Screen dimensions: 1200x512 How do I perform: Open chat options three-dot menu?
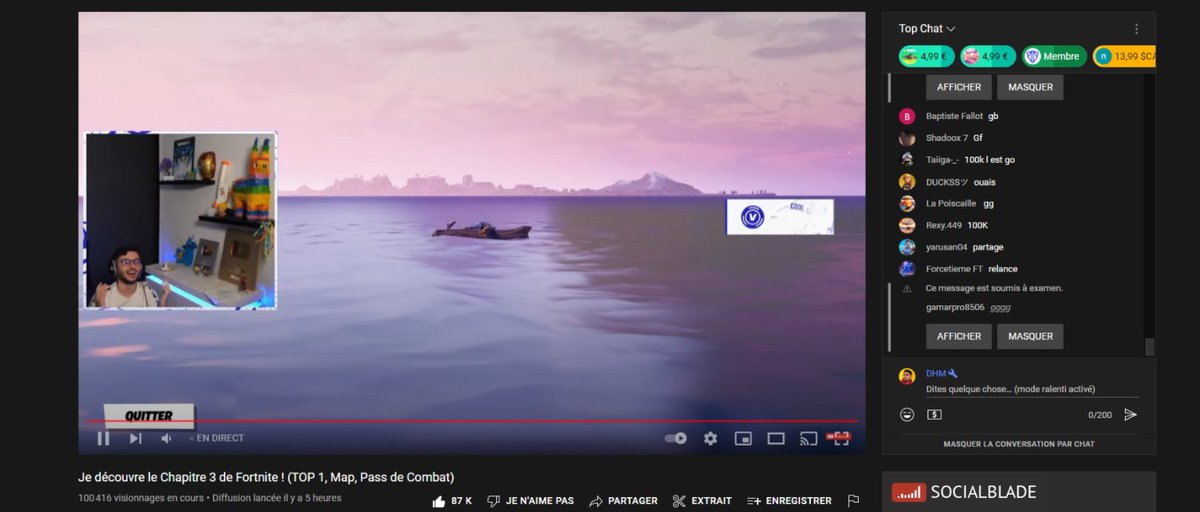tap(1136, 29)
